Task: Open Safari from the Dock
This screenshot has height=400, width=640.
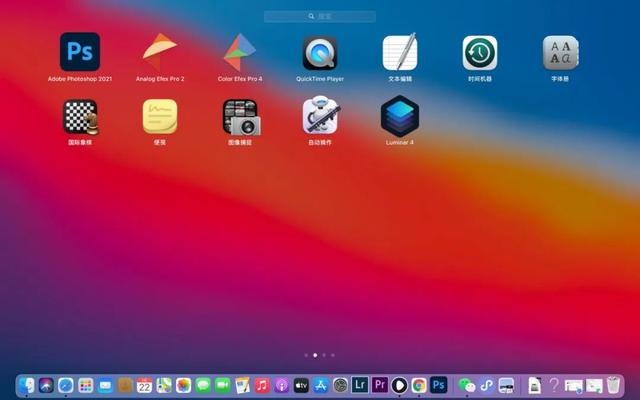Action: coord(66,385)
